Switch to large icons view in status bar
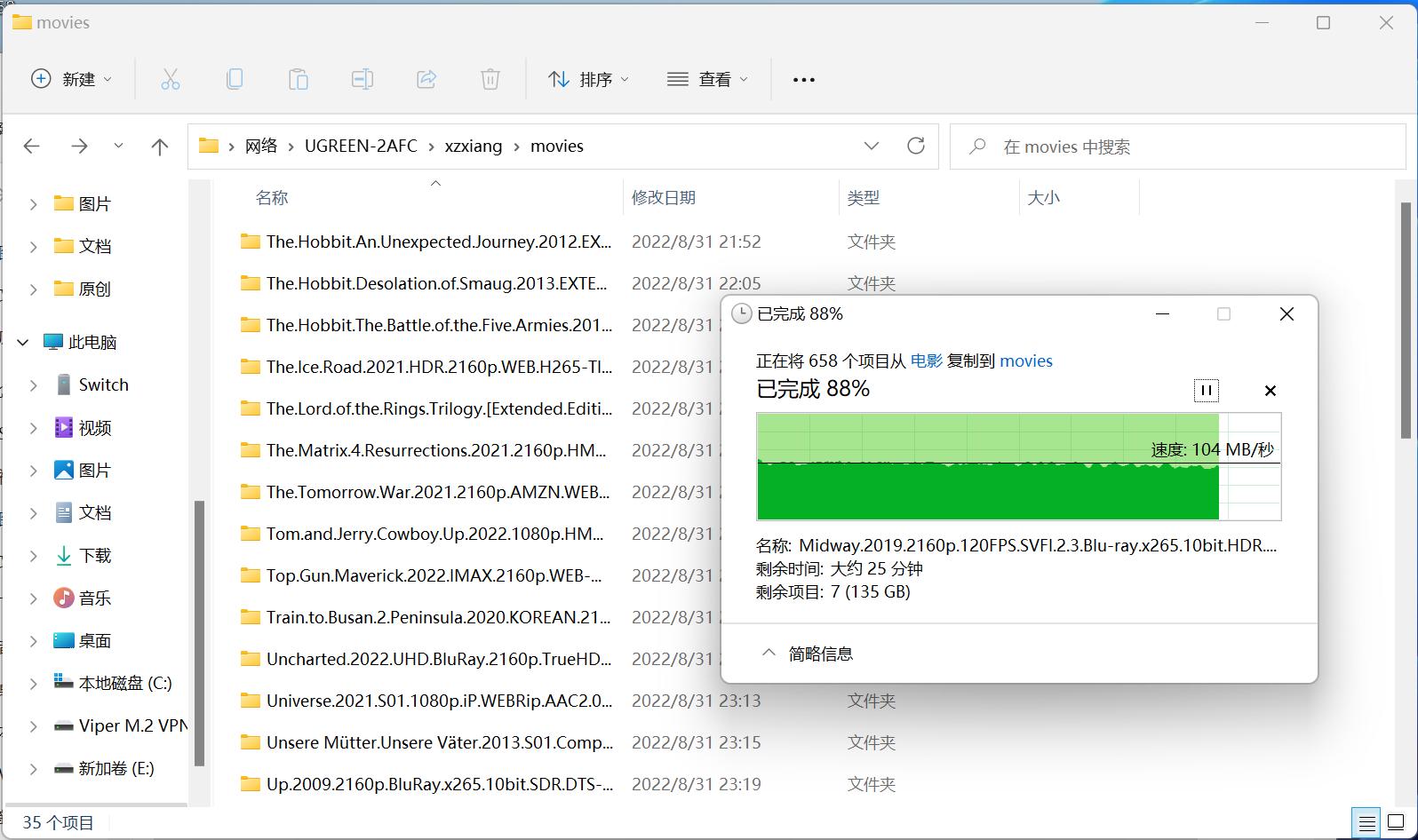This screenshot has height=840, width=1418. pyautogui.click(x=1396, y=822)
